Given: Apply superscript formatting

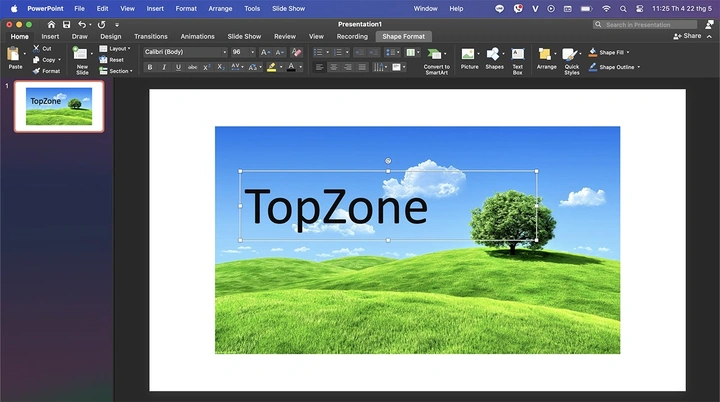Looking at the screenshot, I should click(x=207, y=67).
